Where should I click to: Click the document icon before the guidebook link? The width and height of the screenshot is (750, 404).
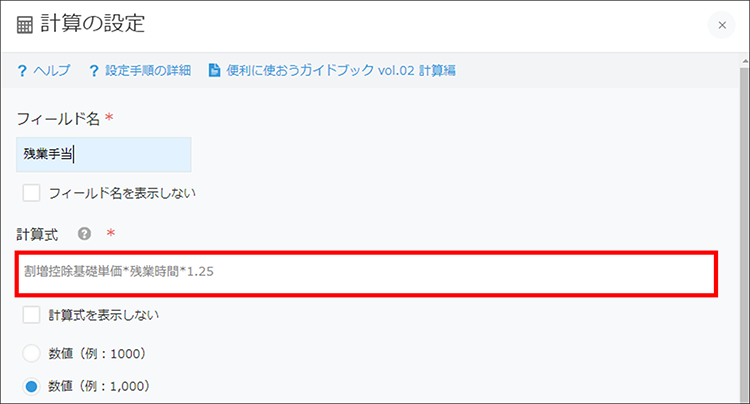pyautogui.click(x=214, y=70)
